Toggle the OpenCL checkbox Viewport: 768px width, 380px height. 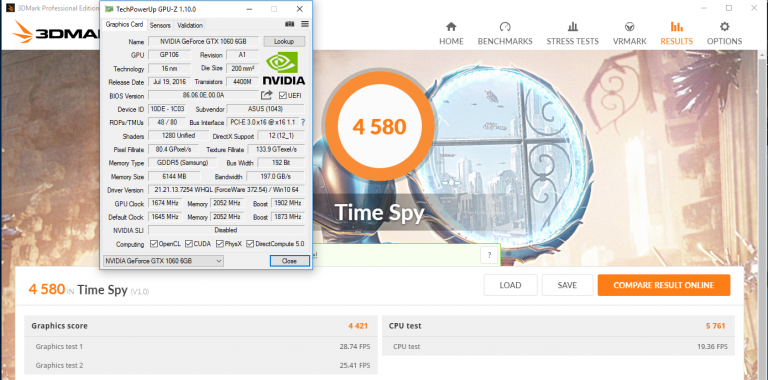154,244
